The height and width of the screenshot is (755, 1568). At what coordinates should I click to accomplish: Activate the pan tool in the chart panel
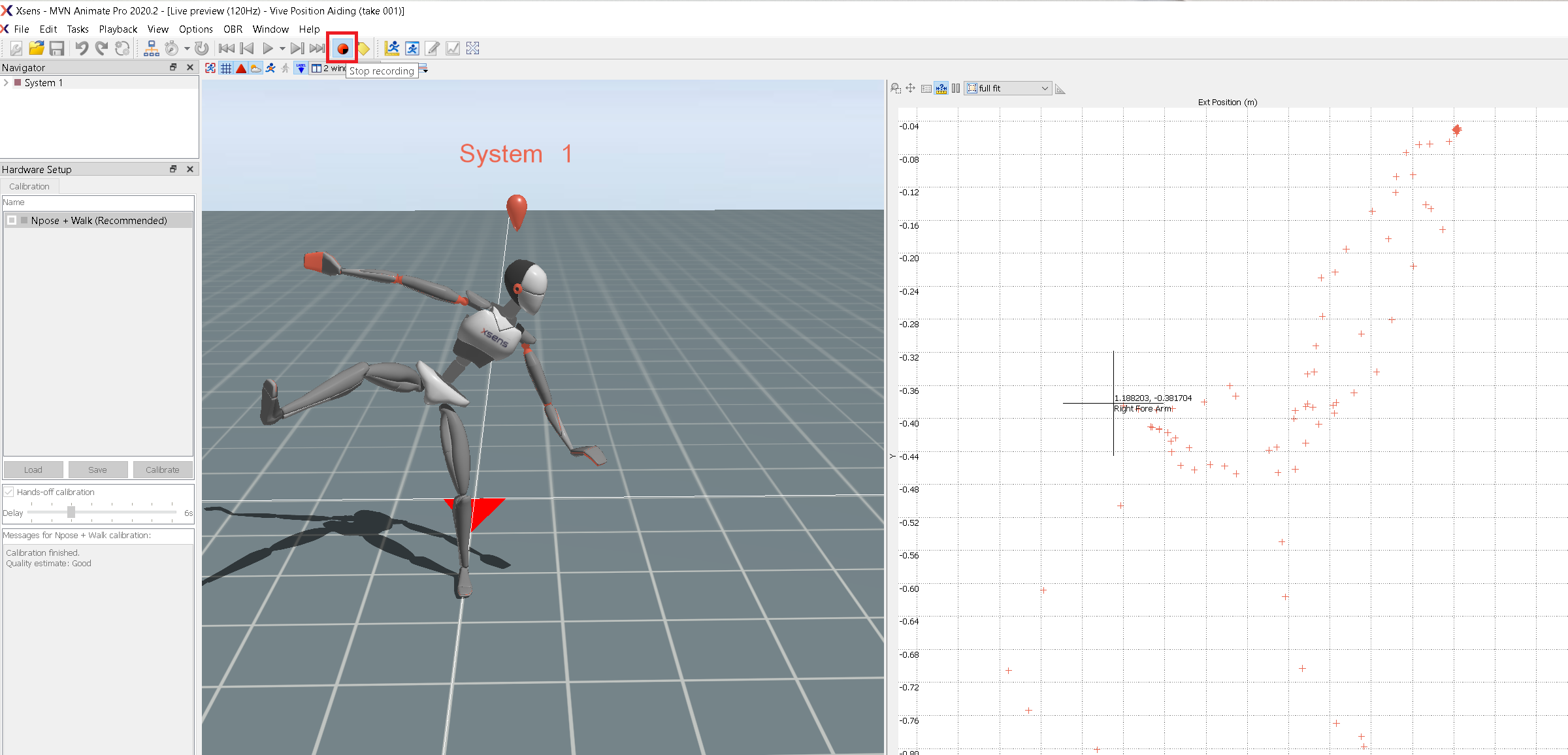[910, 88]
